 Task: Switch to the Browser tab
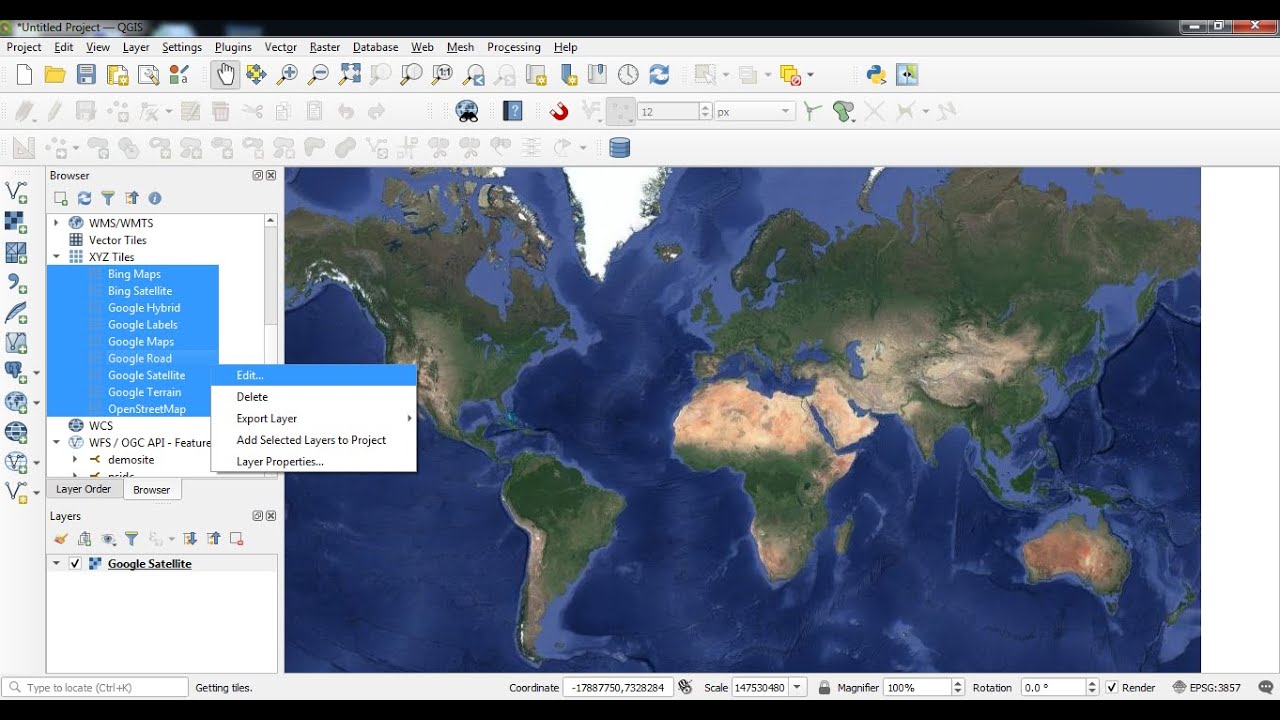click(152, 490)
